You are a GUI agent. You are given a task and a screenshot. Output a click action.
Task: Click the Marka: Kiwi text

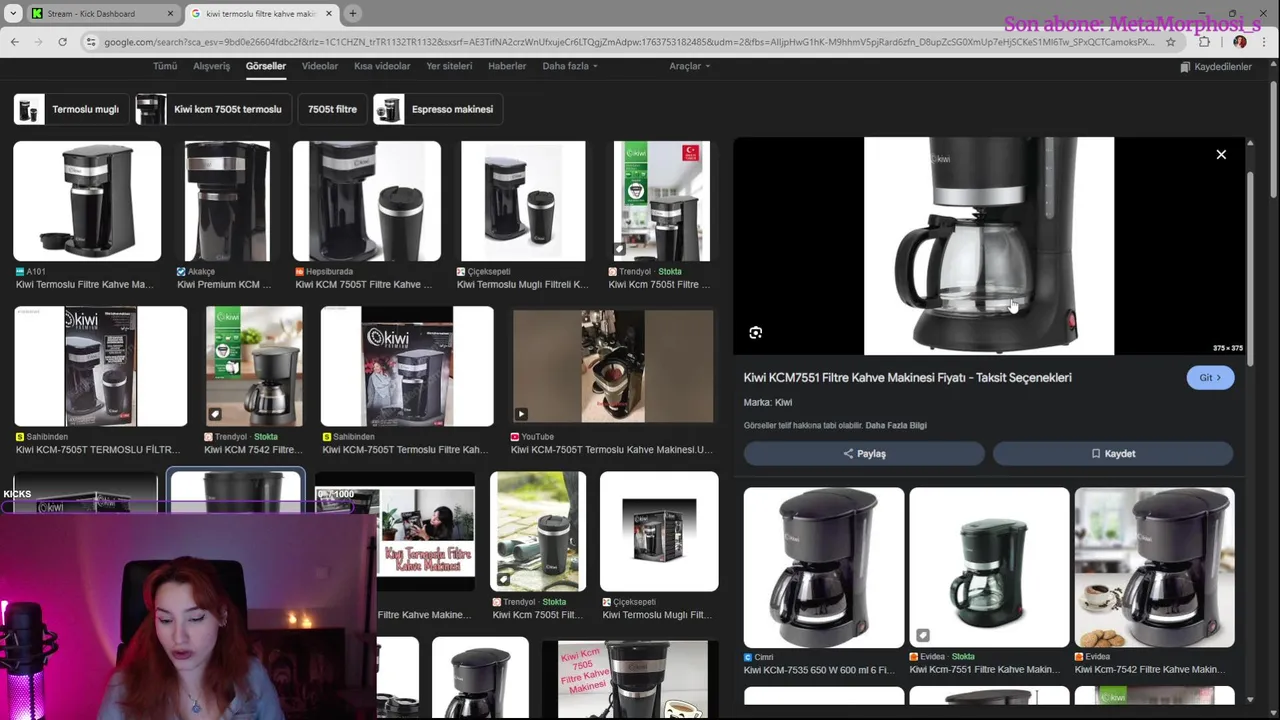[768, 402]
